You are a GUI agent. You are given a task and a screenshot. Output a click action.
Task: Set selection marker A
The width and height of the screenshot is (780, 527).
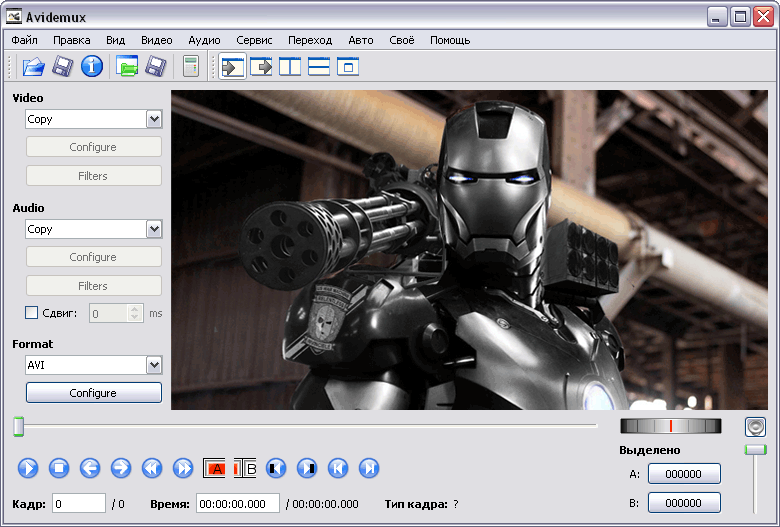click(215, 467)
